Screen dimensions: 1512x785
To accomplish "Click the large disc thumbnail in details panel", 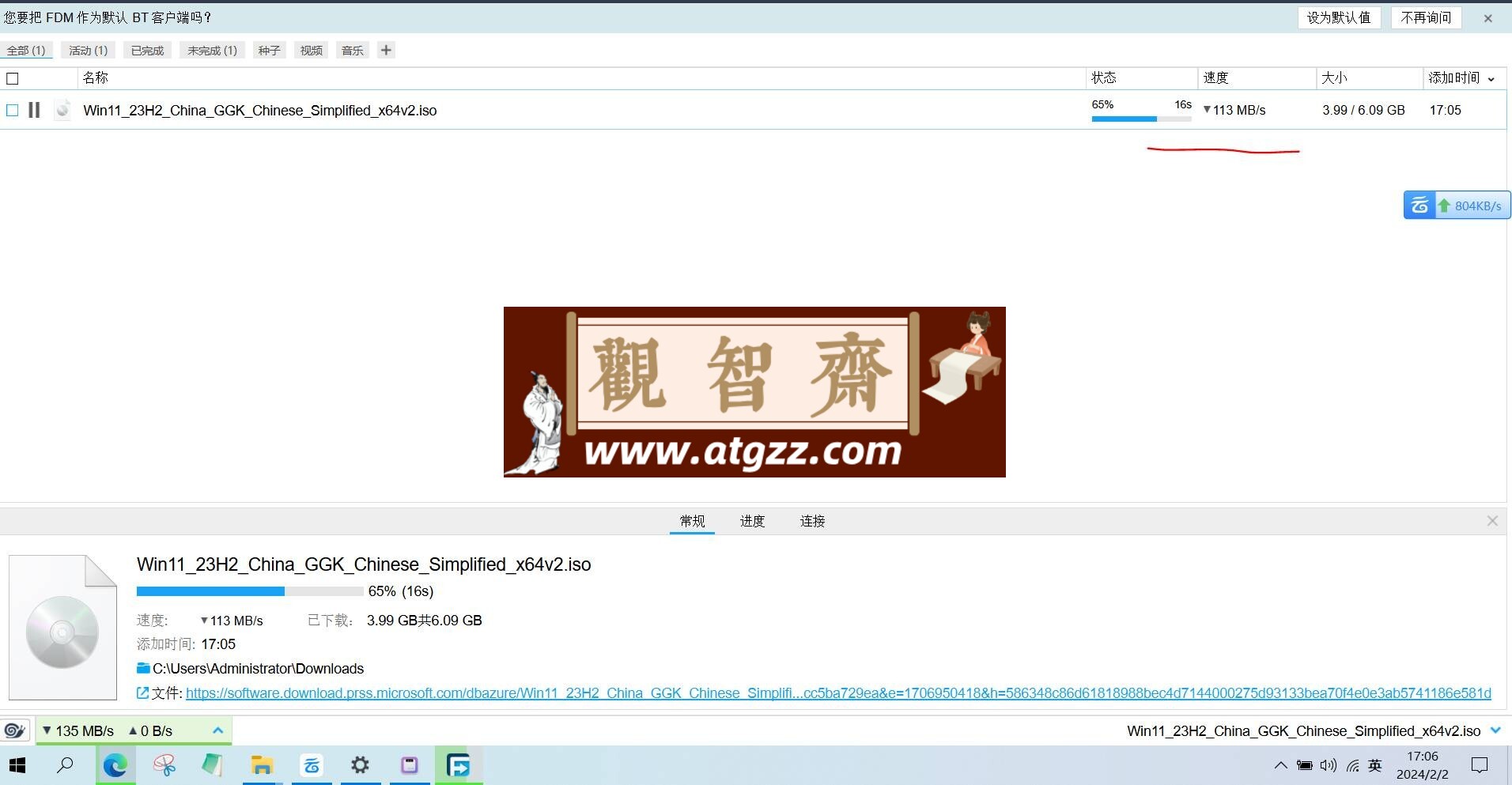I will (62, 628).
